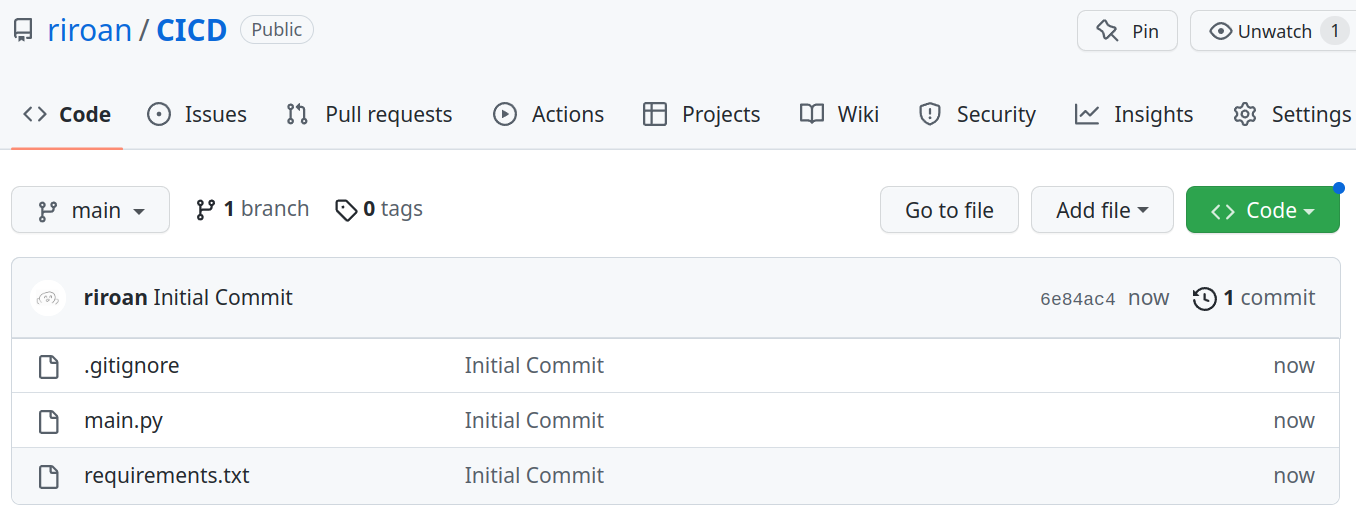Expand the Add file dropdown
The image size is (1356, 520).
[1101, 210]
